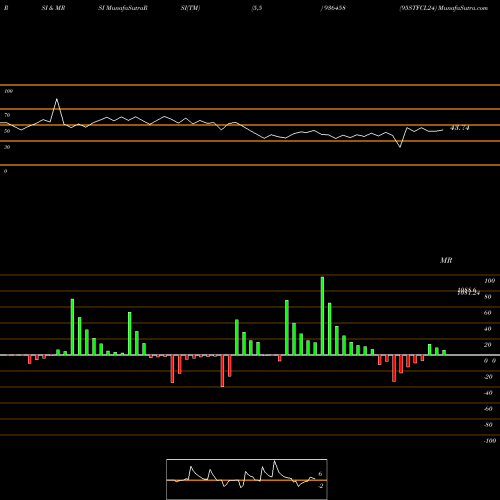Click the 6 label in mini chart
The width and height of the screenshot is (500, 500).
(x=320, y=474)
